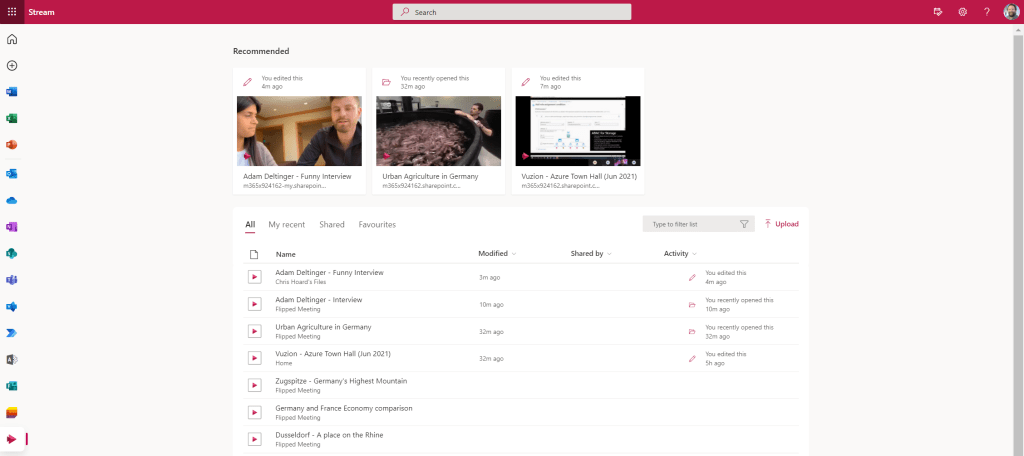
Task: Click the filter funnel icon
Action: pos(744,225)
